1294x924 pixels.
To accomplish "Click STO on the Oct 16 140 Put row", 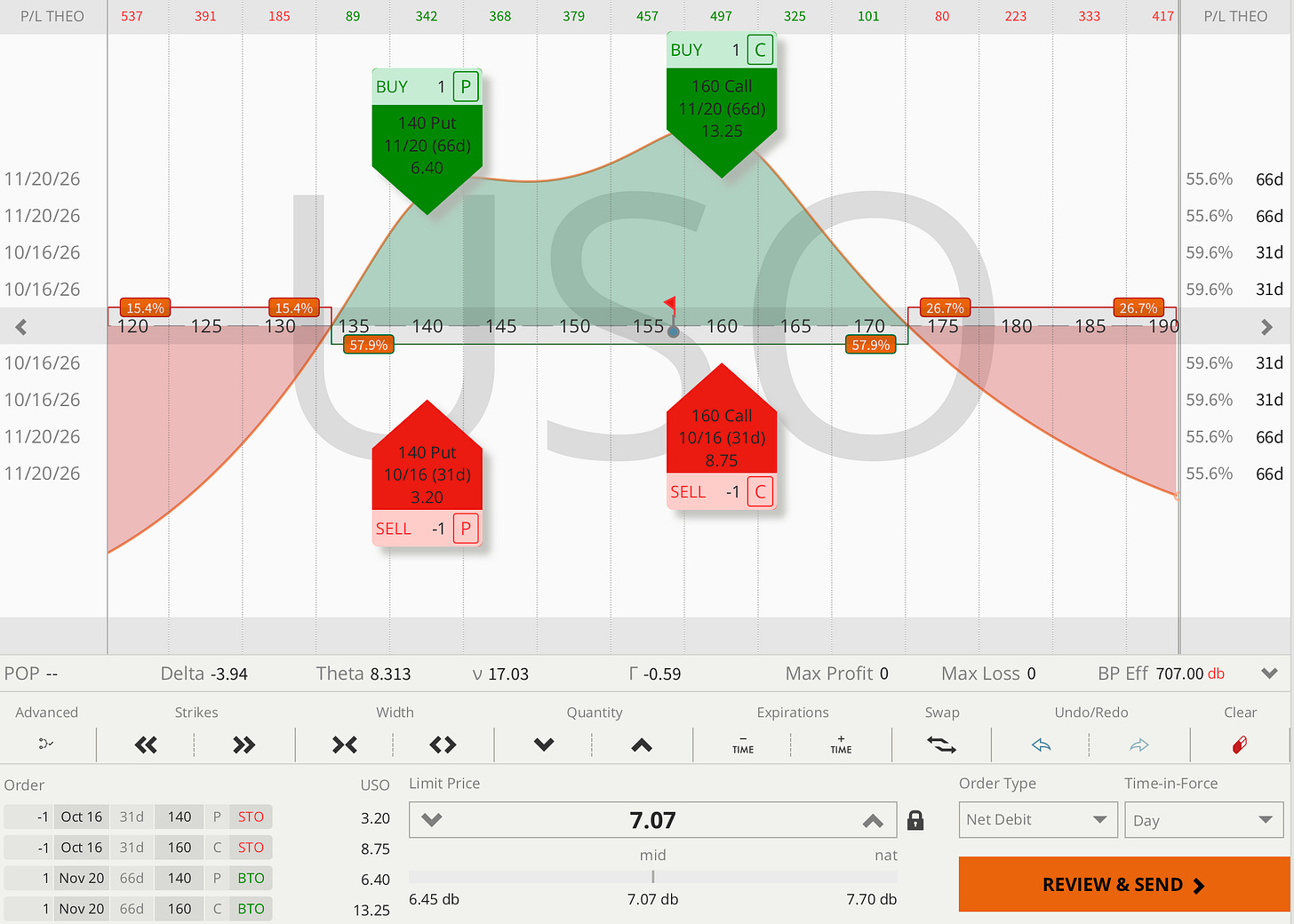I will 251,816.
